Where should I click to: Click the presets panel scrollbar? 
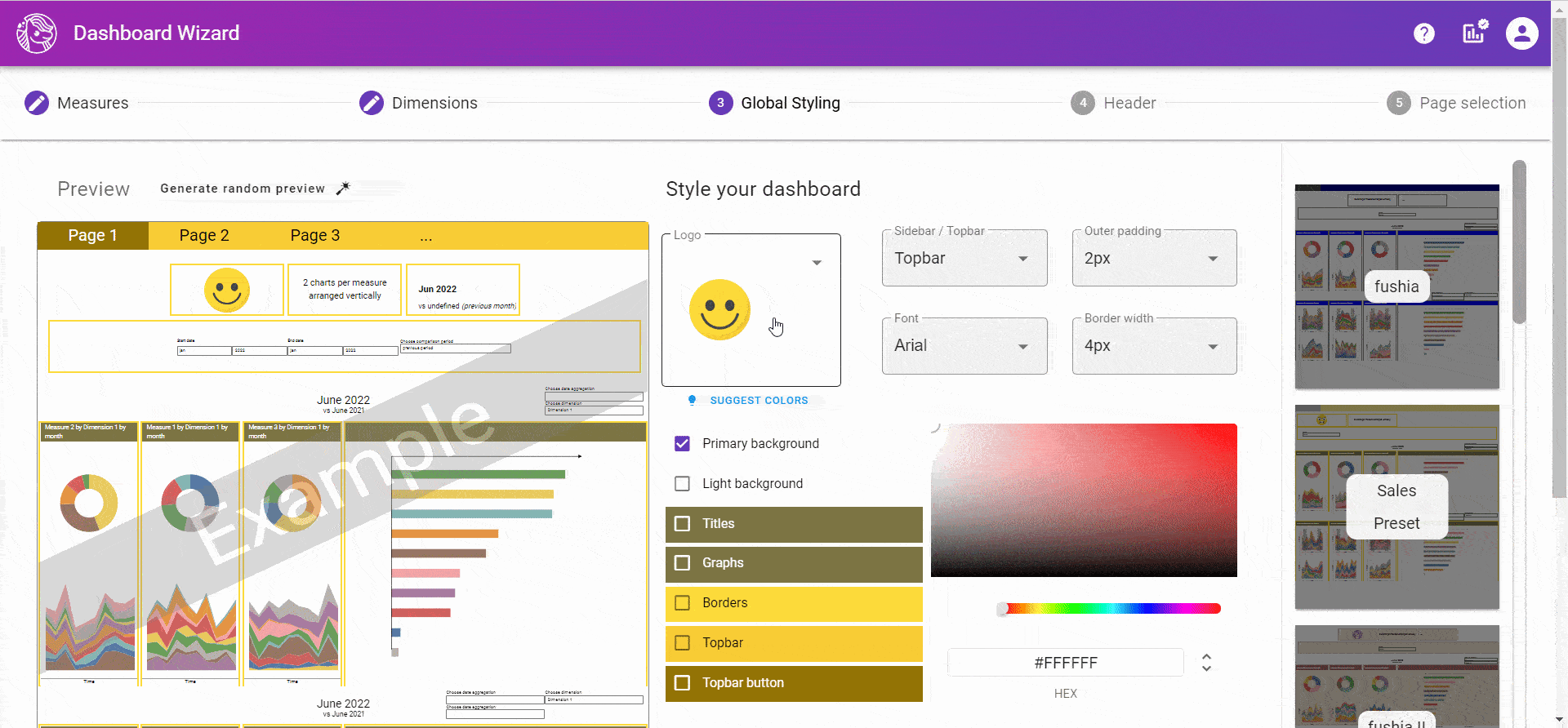click(x=1519, y=242)
